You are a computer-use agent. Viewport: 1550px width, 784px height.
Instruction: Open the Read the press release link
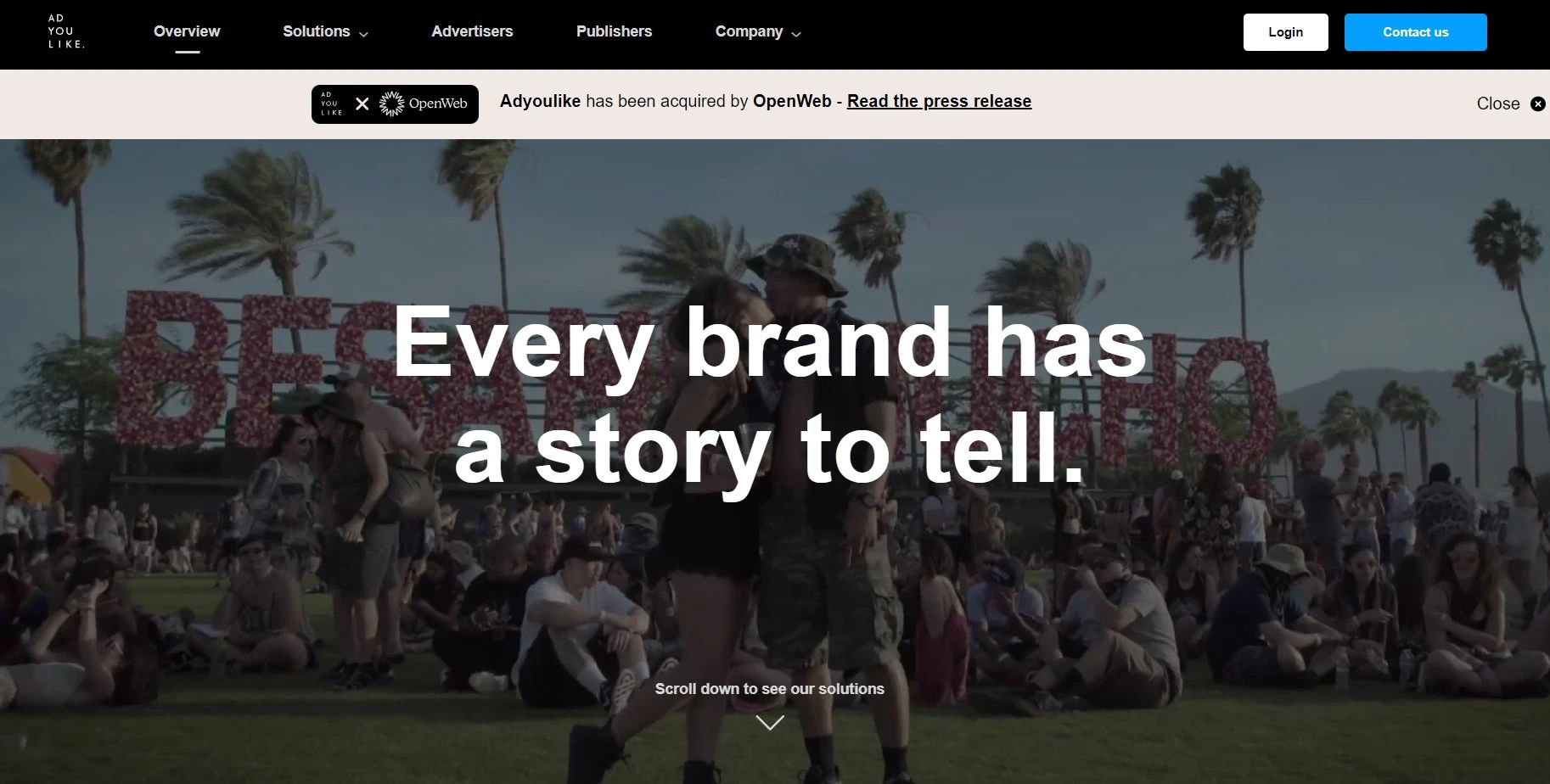pyautogui.click(x=939, y=101)
